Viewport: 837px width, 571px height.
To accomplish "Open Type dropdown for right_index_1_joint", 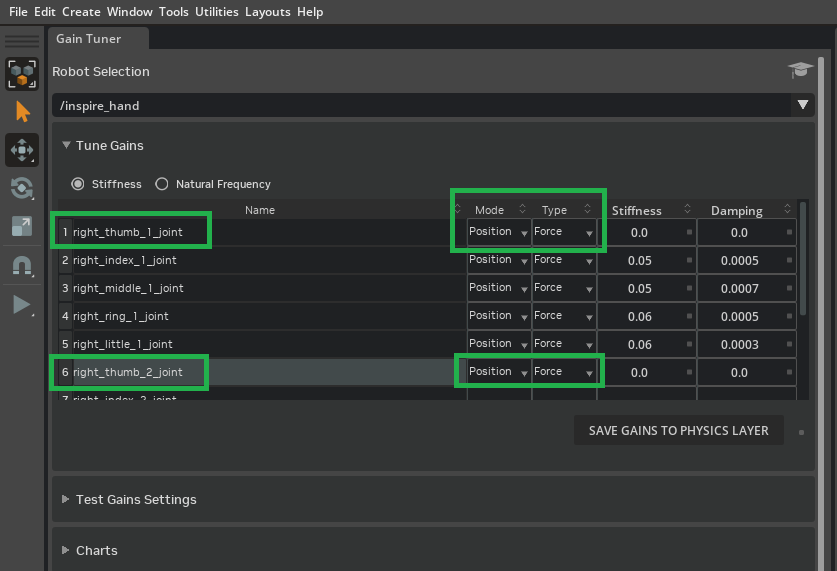I will pyautogui.click(x=564, y=260).
